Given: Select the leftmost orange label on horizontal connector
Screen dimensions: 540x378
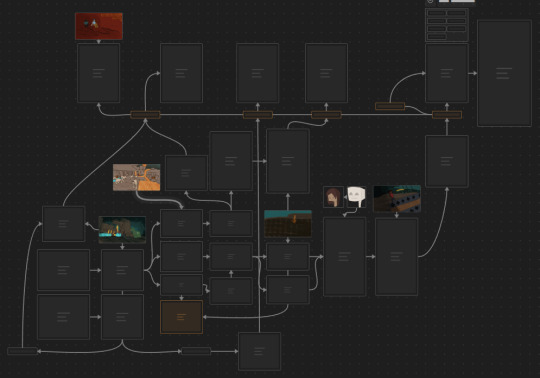Looking at the screenshot, I should coord(145,115).
